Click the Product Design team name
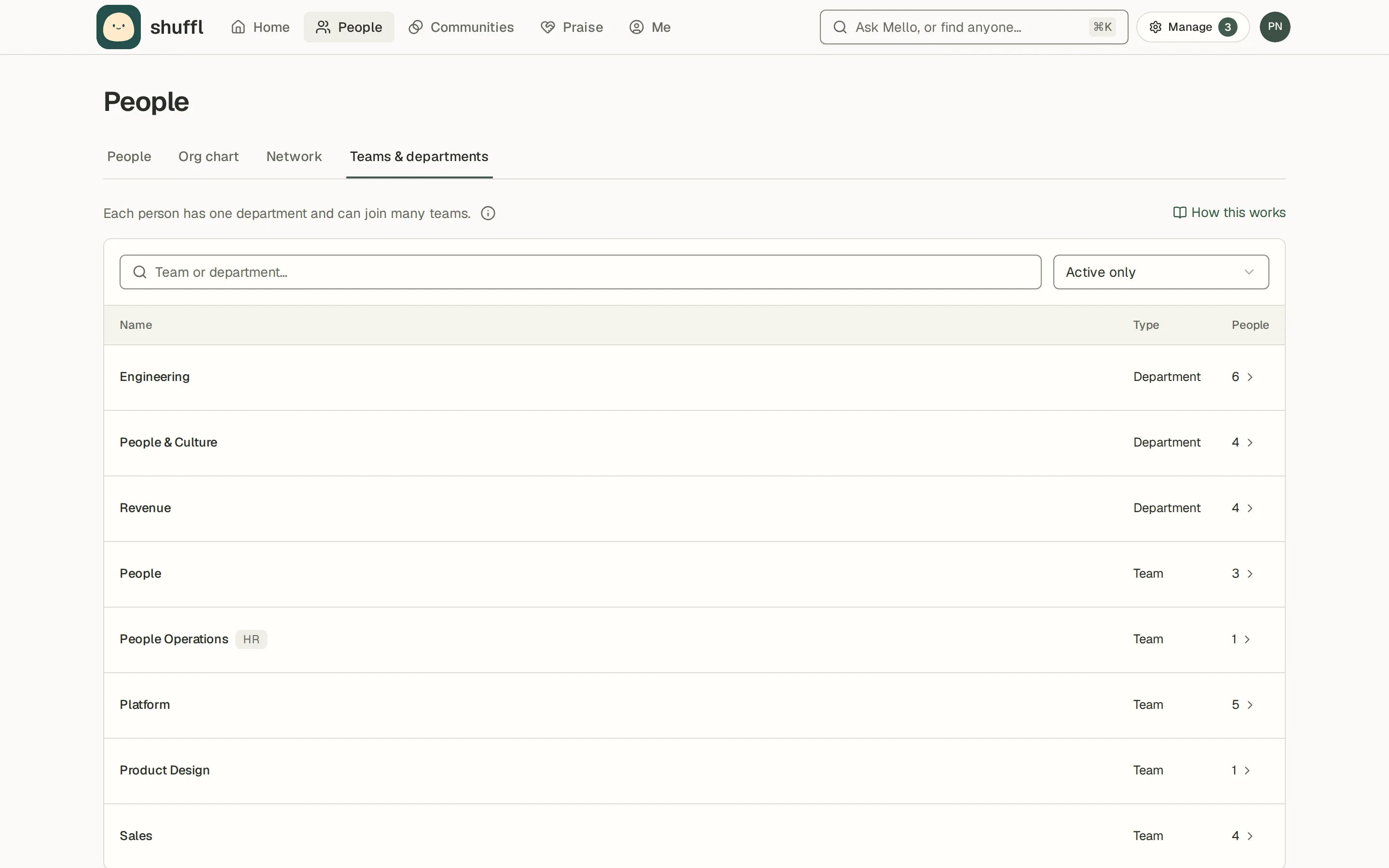The height and width of the screenshot is (868, 1389). point(165,770)
